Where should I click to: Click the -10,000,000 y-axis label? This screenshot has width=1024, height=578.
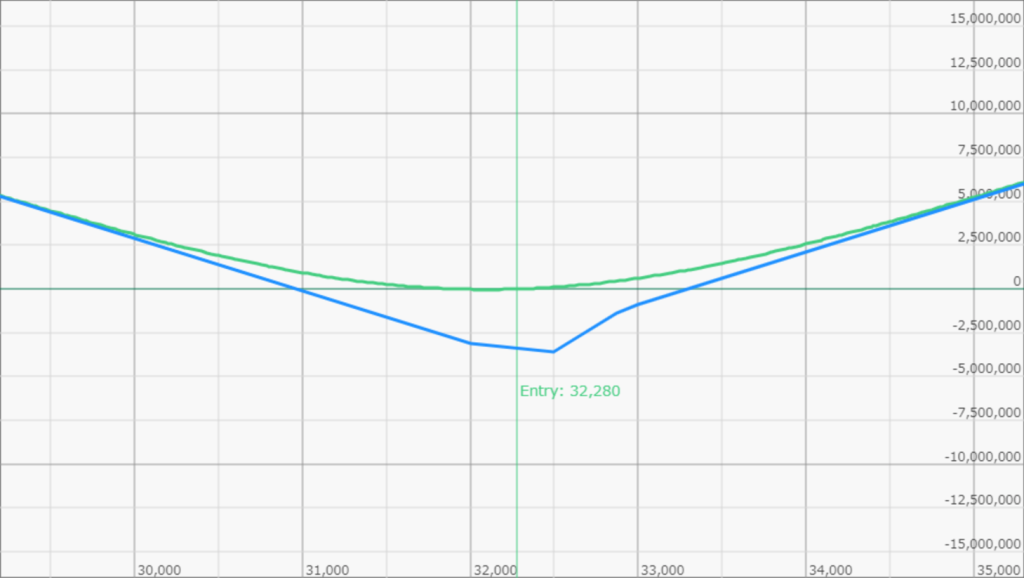tap(983, 457)
